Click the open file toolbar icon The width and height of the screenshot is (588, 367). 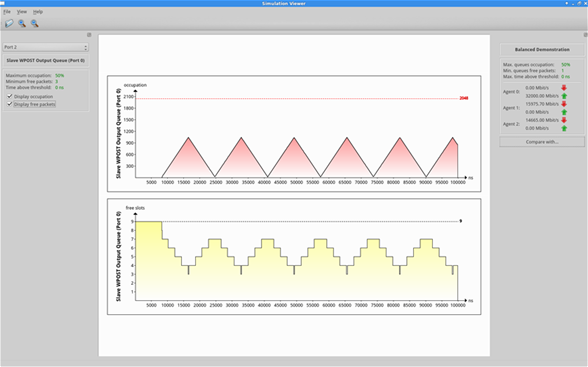[x=9, y=24]
